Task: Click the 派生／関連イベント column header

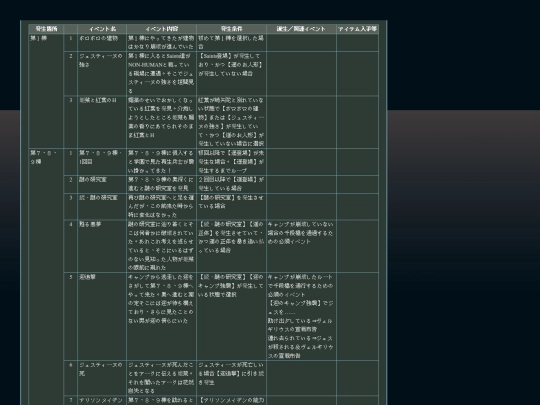Action: click(x=301, y=29)
